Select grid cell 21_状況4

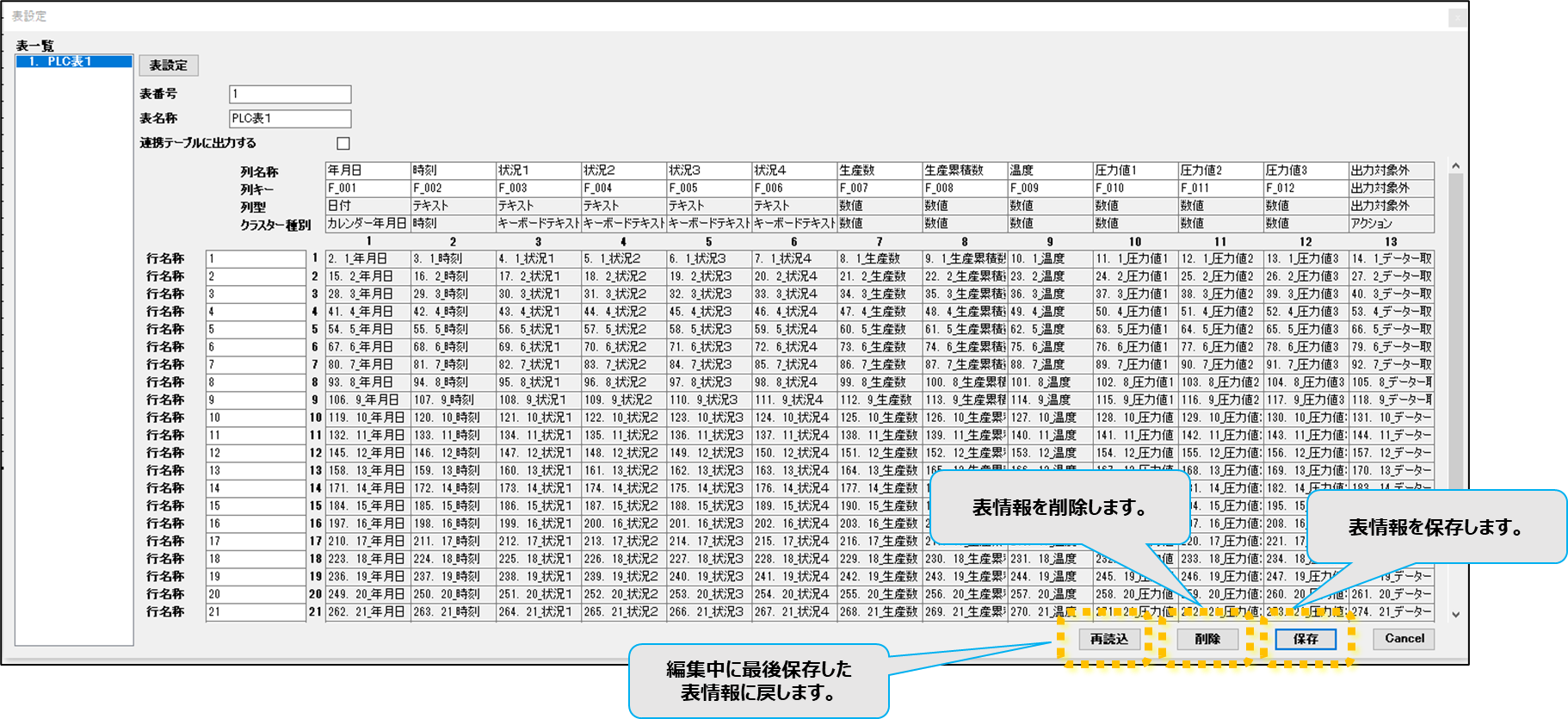click(793, 612)
